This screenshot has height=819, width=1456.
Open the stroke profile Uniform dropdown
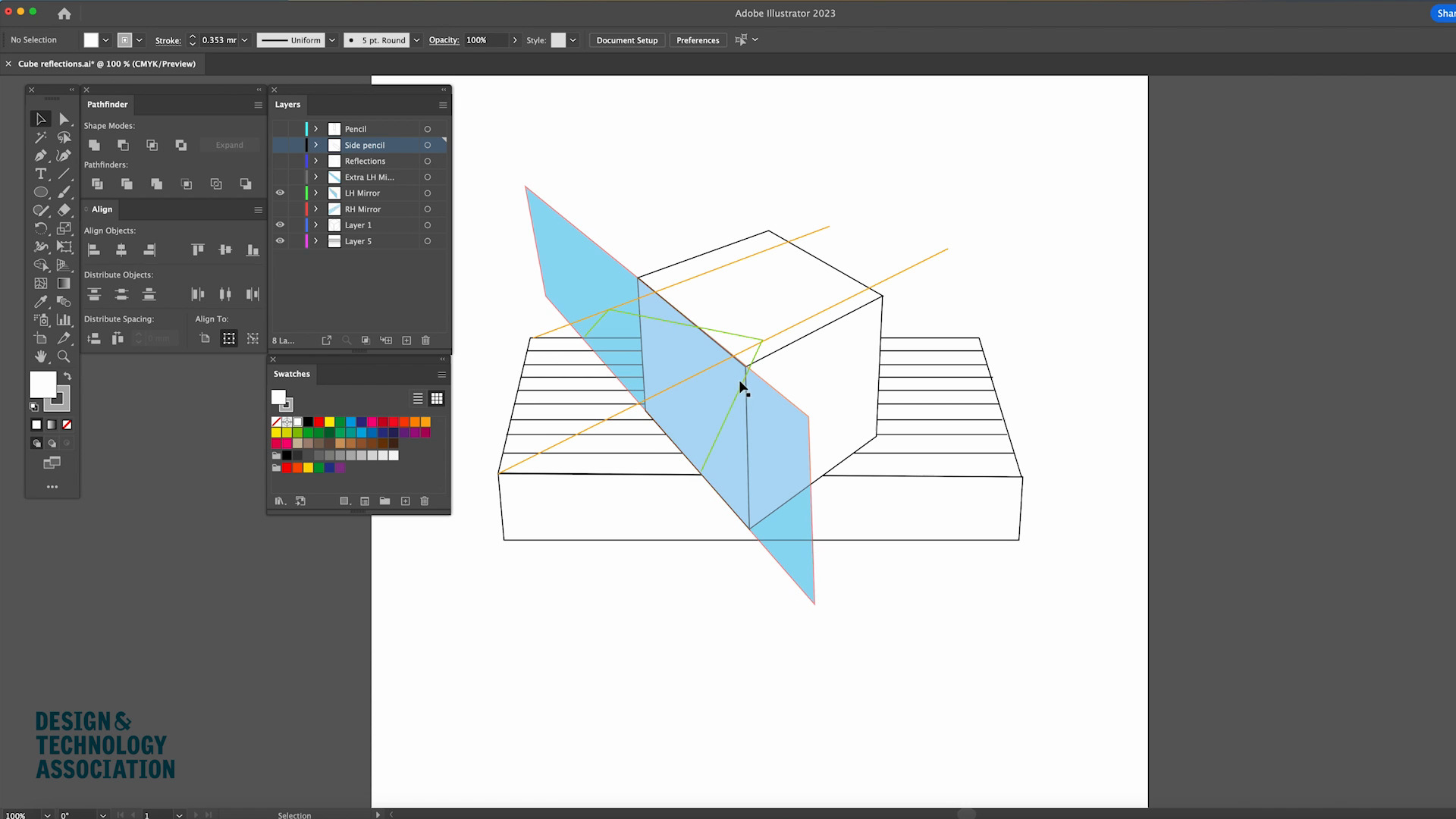point(332,40)
